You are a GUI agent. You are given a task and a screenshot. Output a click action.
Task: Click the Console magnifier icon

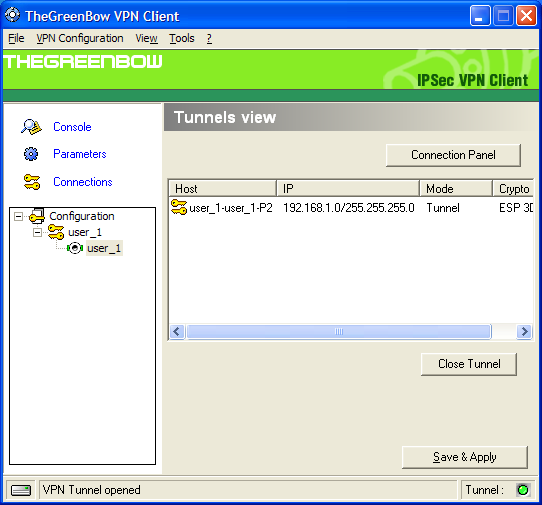coord(31,127)
